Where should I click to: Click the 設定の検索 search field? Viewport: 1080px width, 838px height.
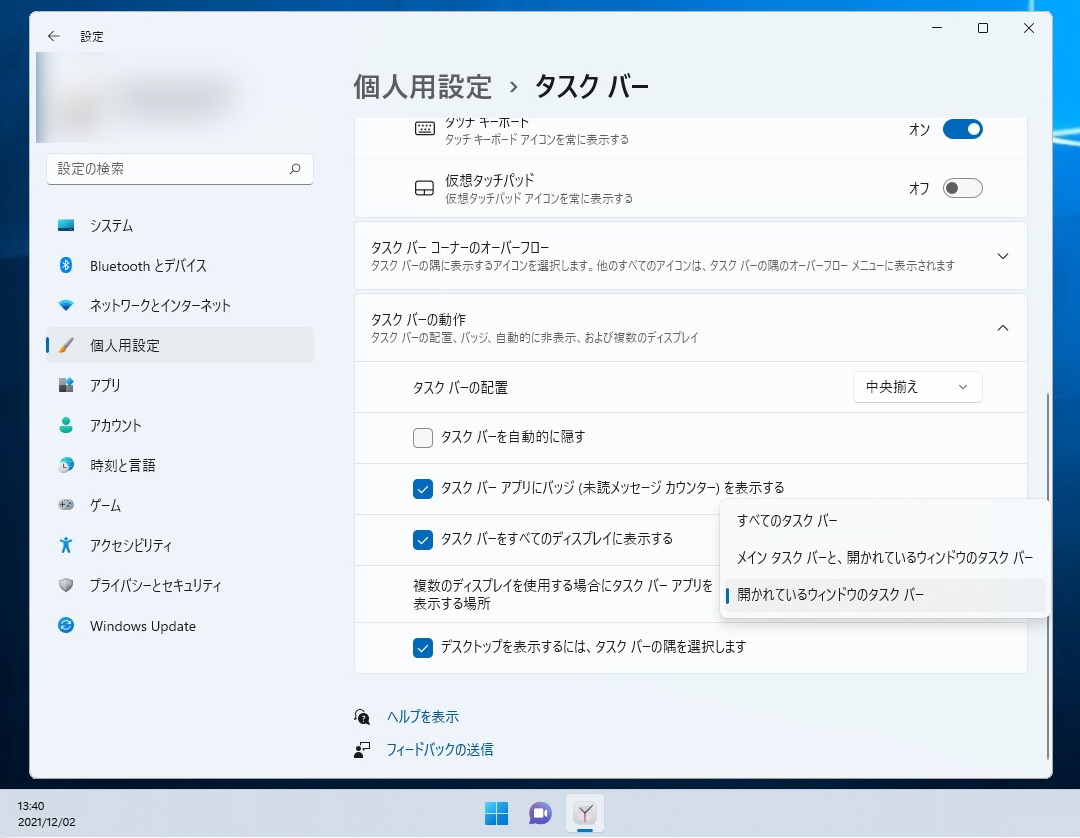[180, 169]
